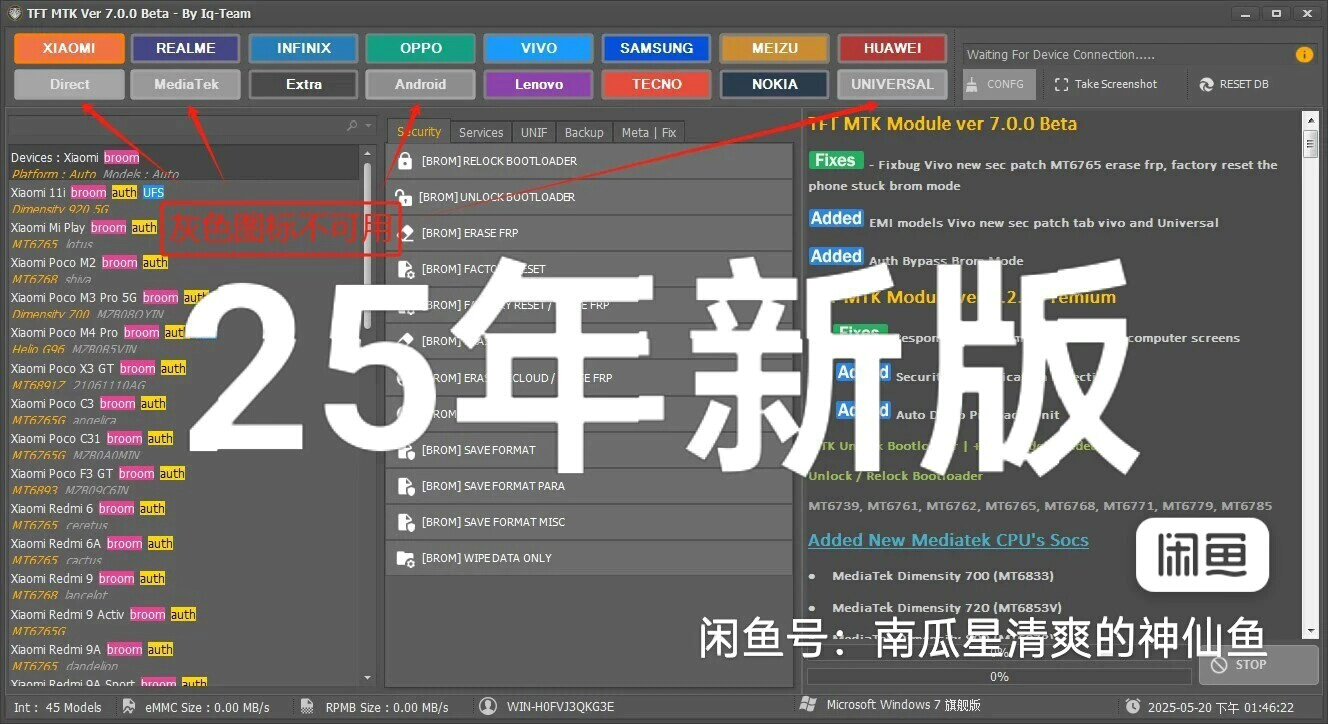
Task: Click the lock icon for Relock Bootloader
Action: coord(405,161)
